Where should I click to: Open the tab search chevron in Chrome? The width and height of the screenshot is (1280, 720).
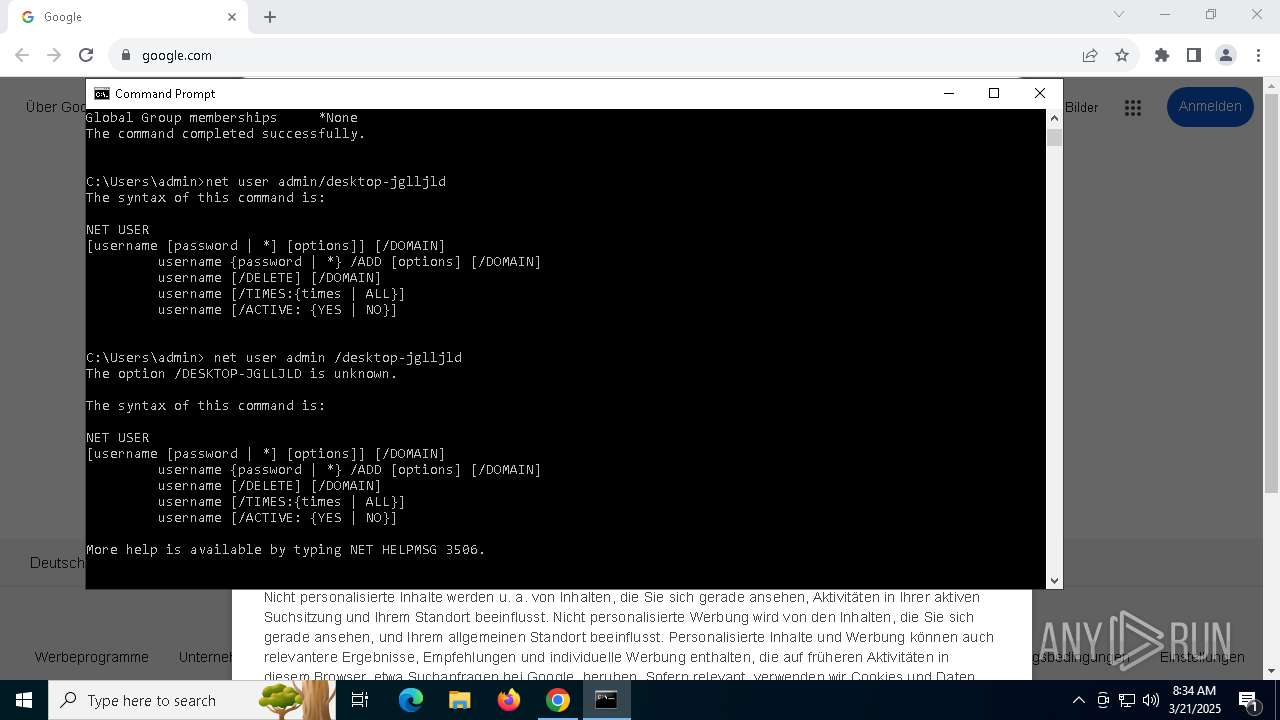[x=1119, y=14]
